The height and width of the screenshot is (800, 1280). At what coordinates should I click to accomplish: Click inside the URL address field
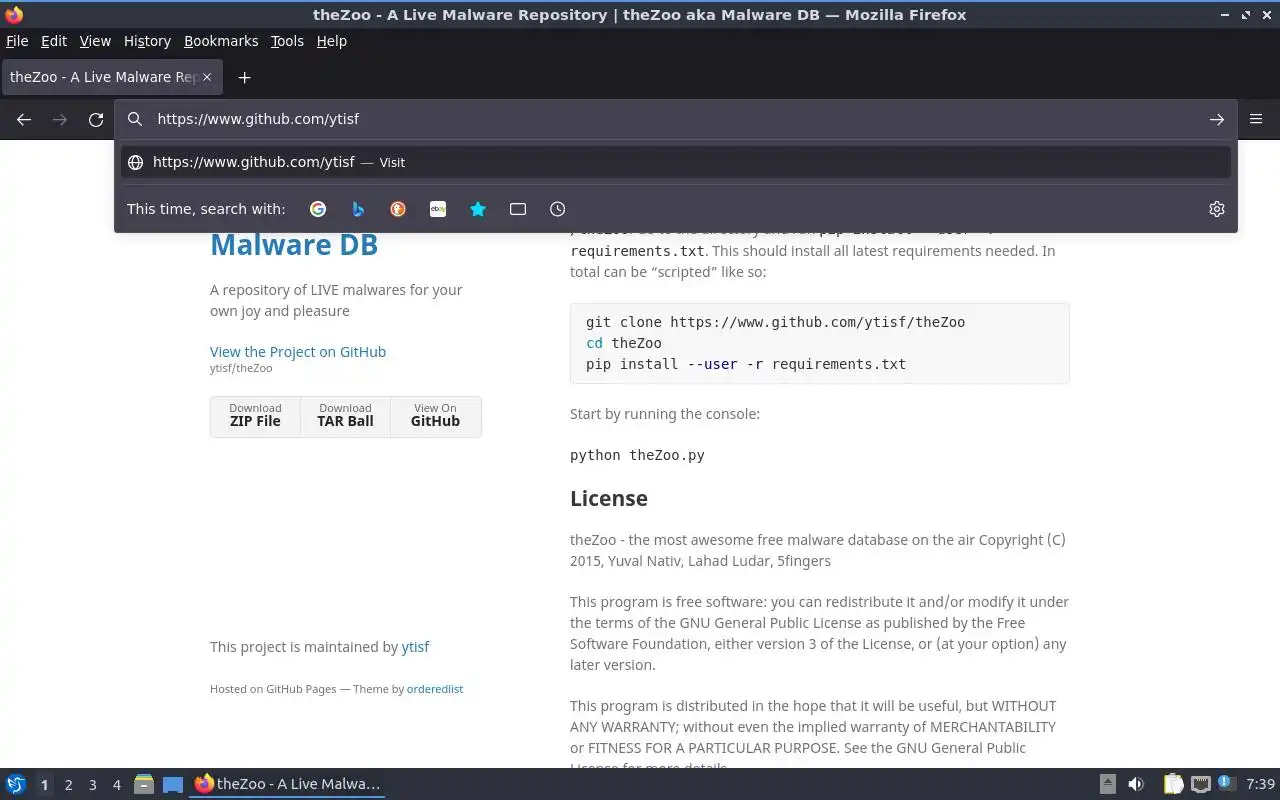click(x=675, y=119)
